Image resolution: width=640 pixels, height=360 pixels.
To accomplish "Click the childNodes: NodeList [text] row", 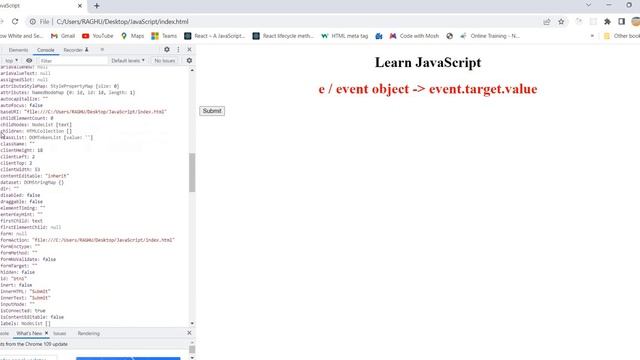I will 36,124.
